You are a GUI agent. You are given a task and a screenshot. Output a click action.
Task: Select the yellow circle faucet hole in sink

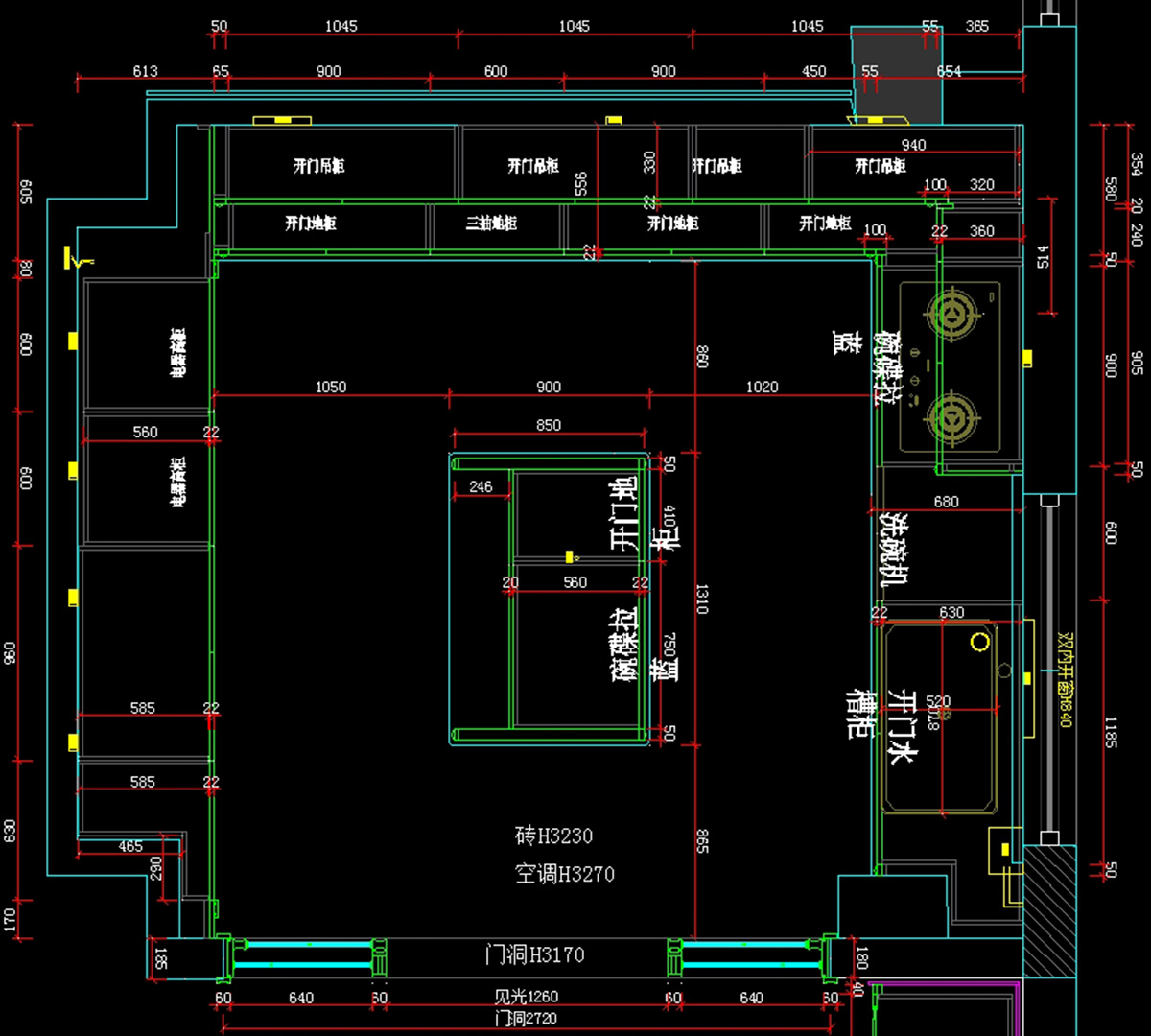979,642
